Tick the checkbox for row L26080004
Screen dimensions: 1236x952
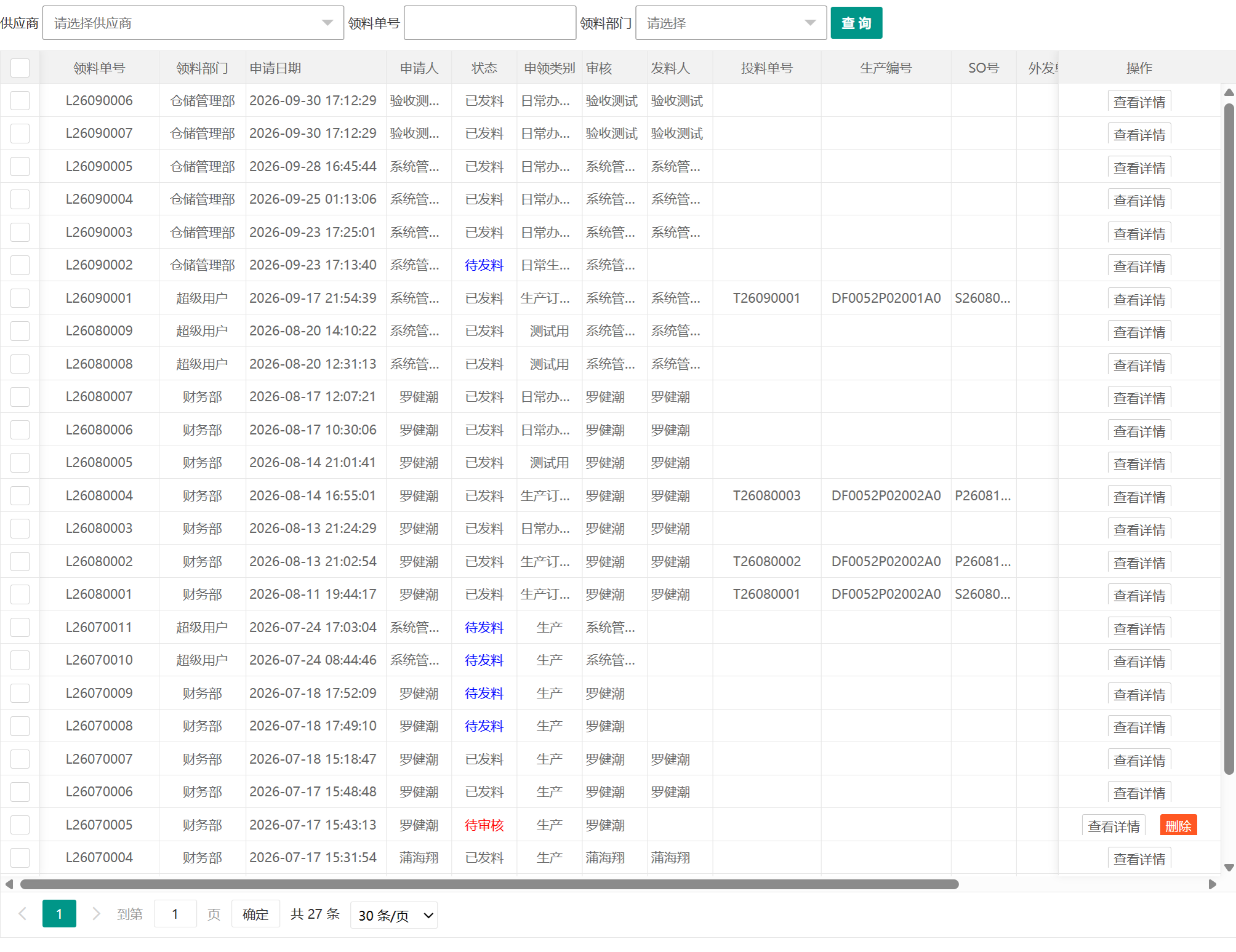point(20,495)
